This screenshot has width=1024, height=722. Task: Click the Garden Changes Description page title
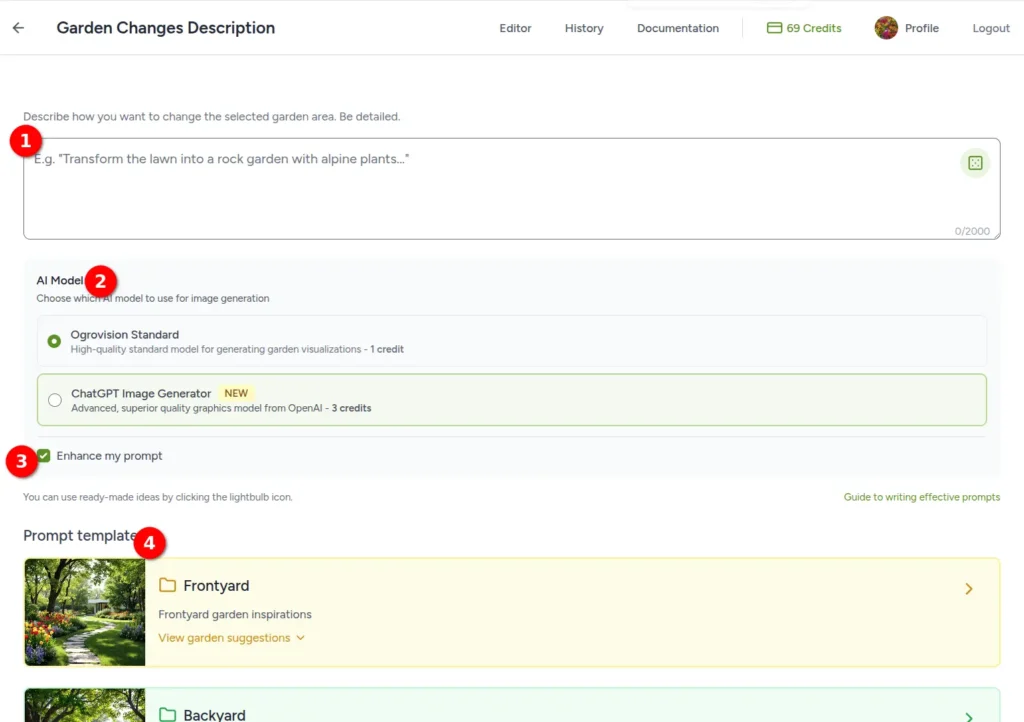[166, 27]
